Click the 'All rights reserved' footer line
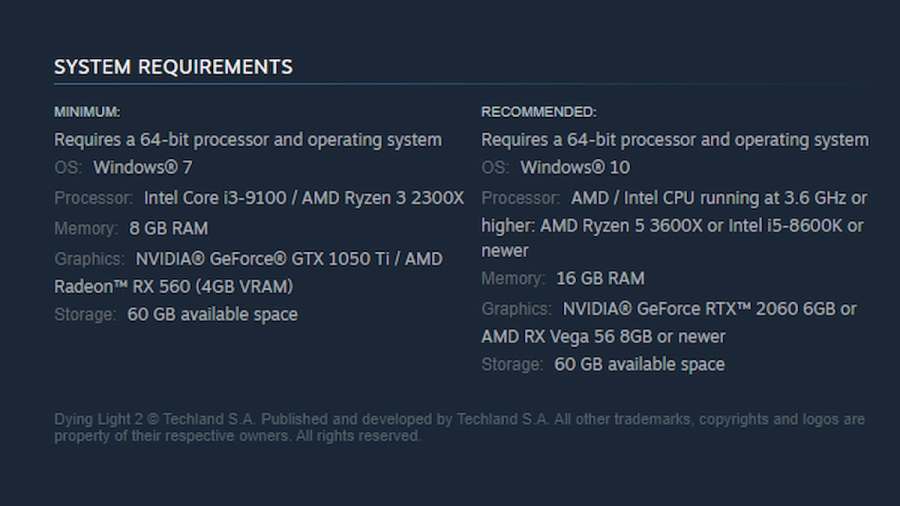 coord(238,436)
